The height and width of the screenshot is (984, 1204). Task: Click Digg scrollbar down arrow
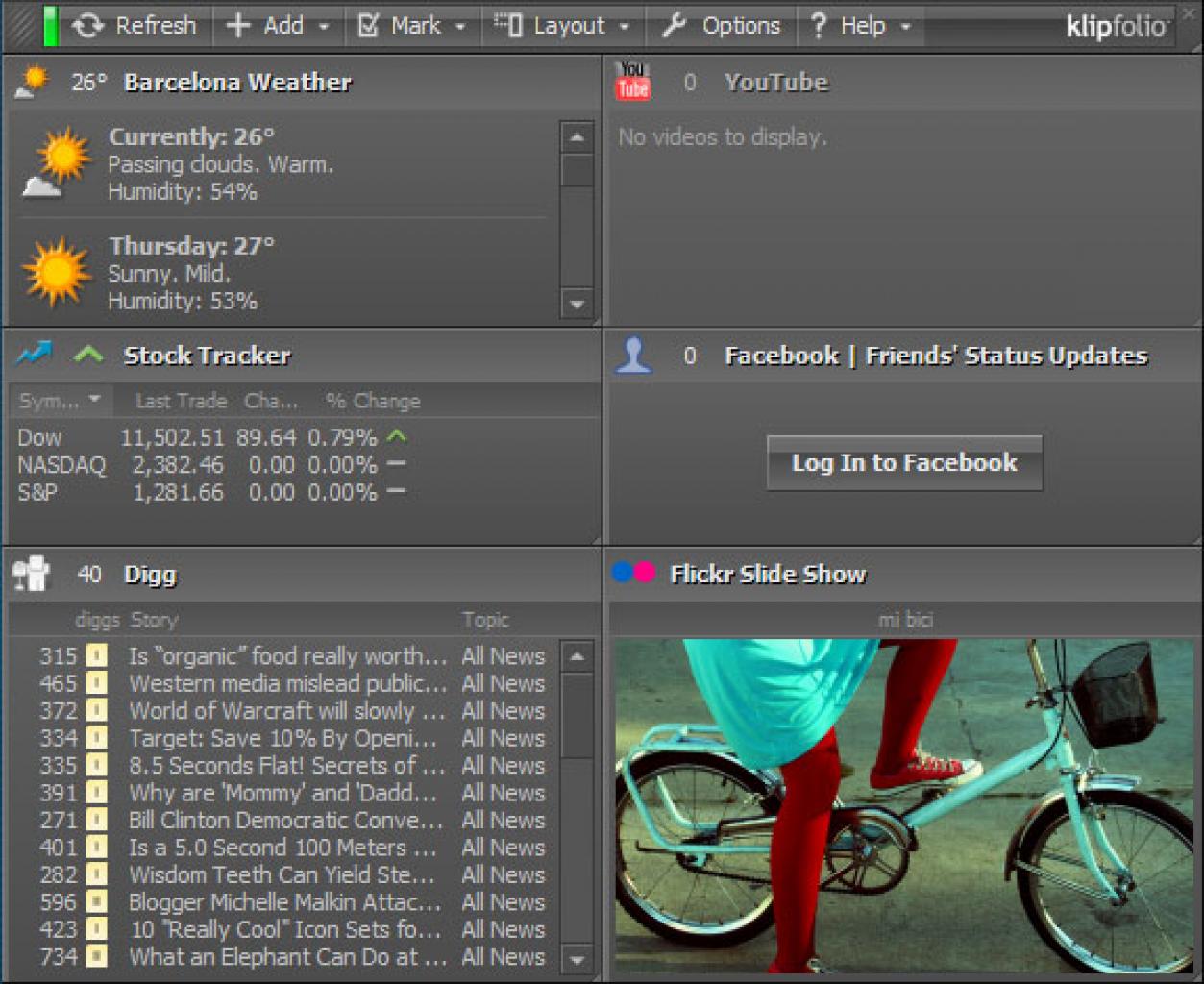[577, 959]
